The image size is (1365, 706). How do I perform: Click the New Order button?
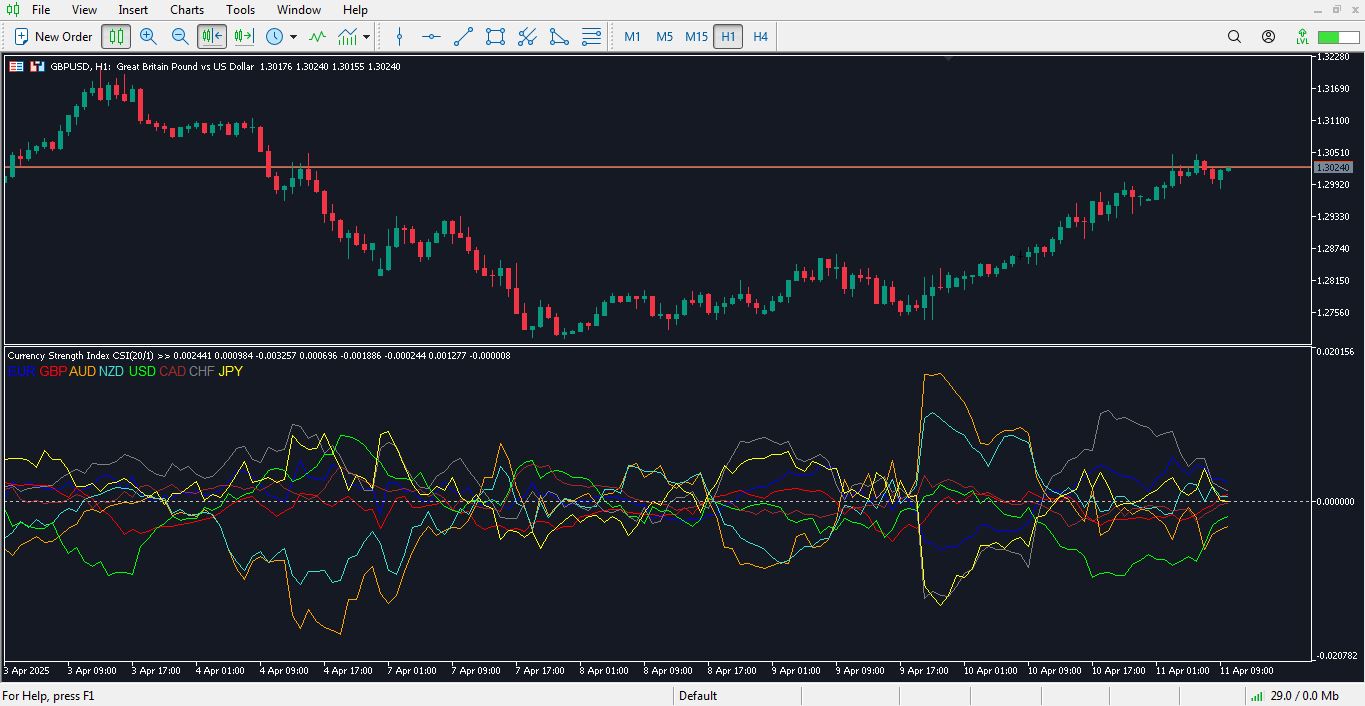52,36
